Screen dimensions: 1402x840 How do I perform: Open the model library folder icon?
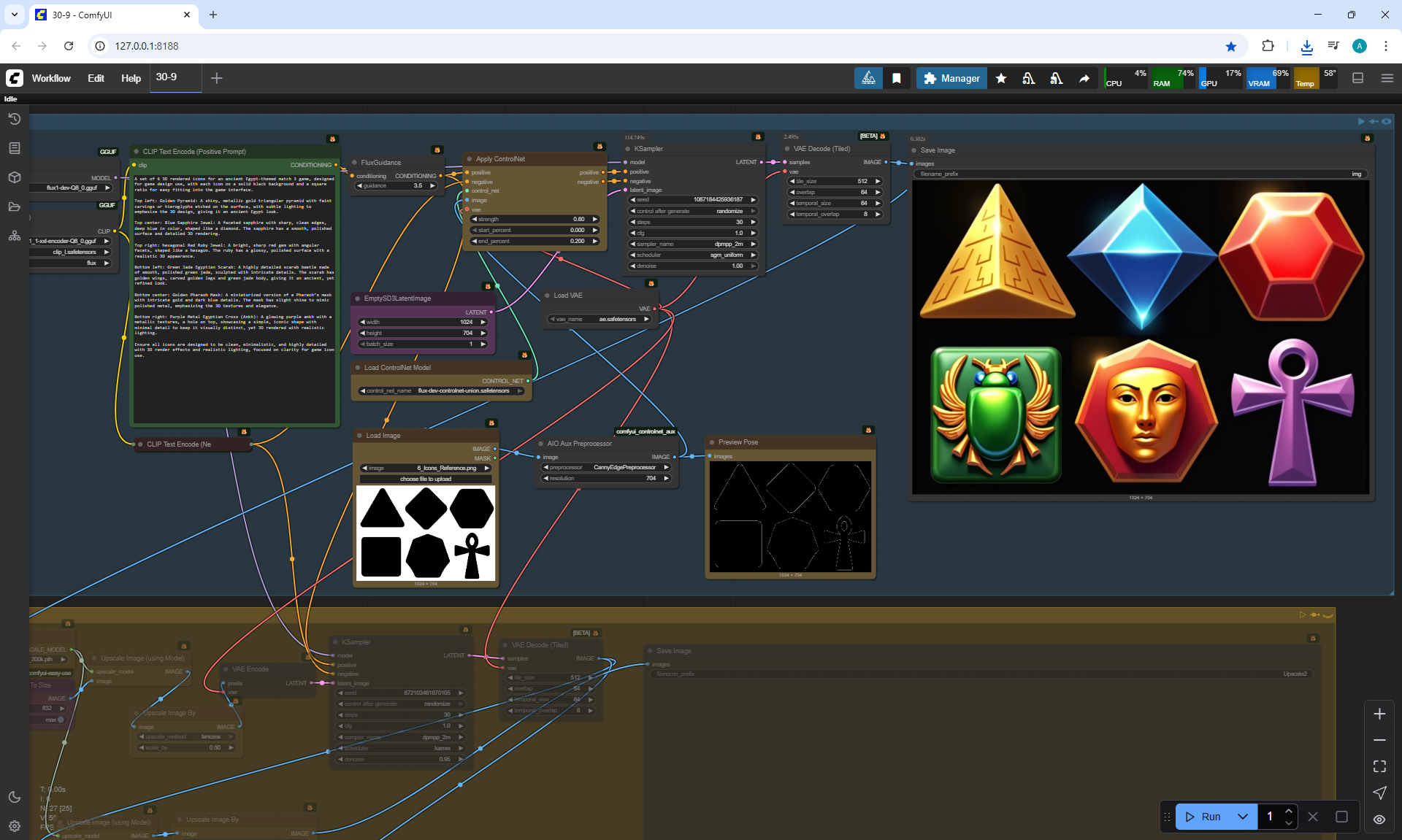tap(14, 207)
